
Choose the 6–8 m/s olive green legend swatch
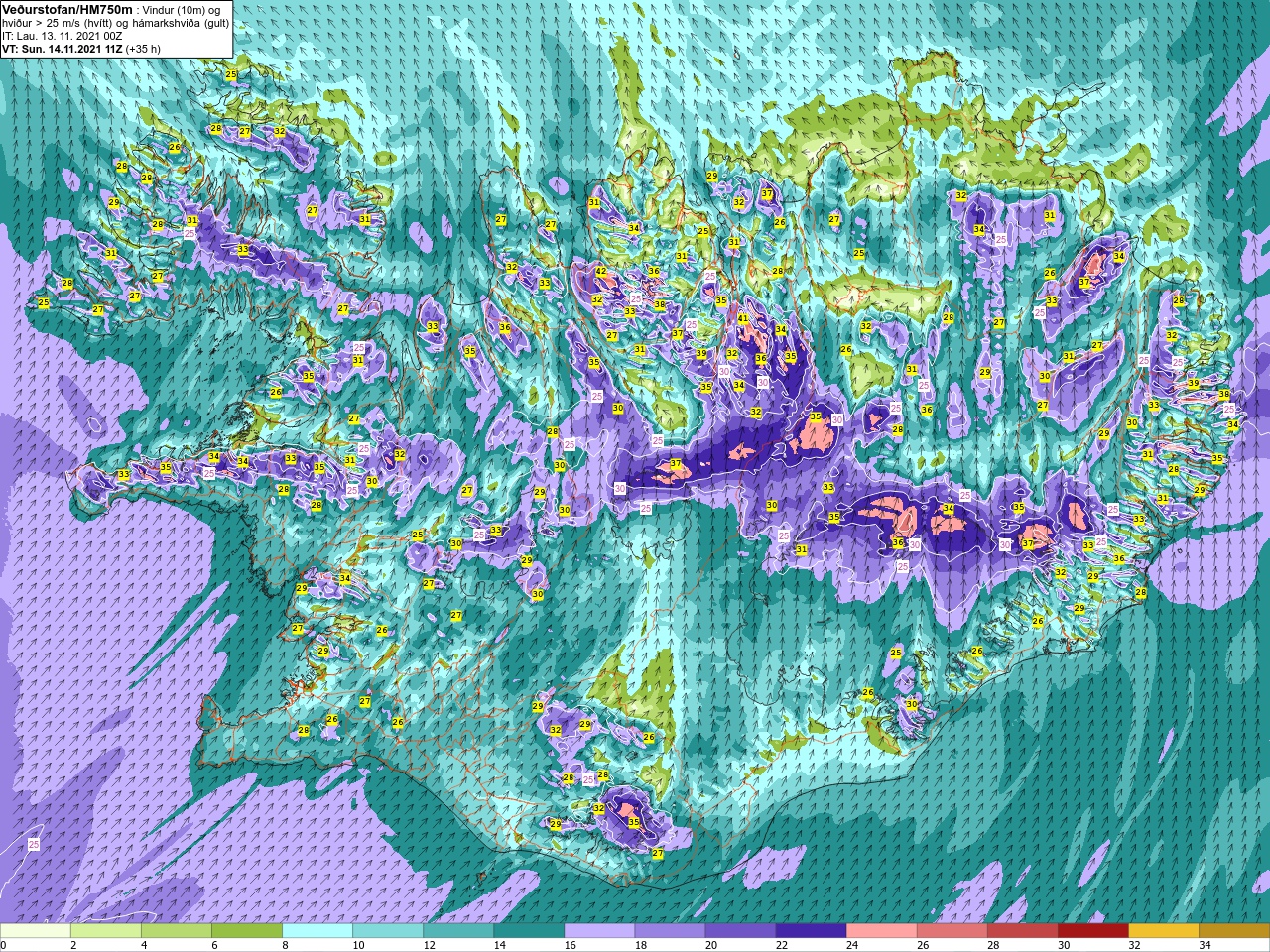[x=247, y=931]
